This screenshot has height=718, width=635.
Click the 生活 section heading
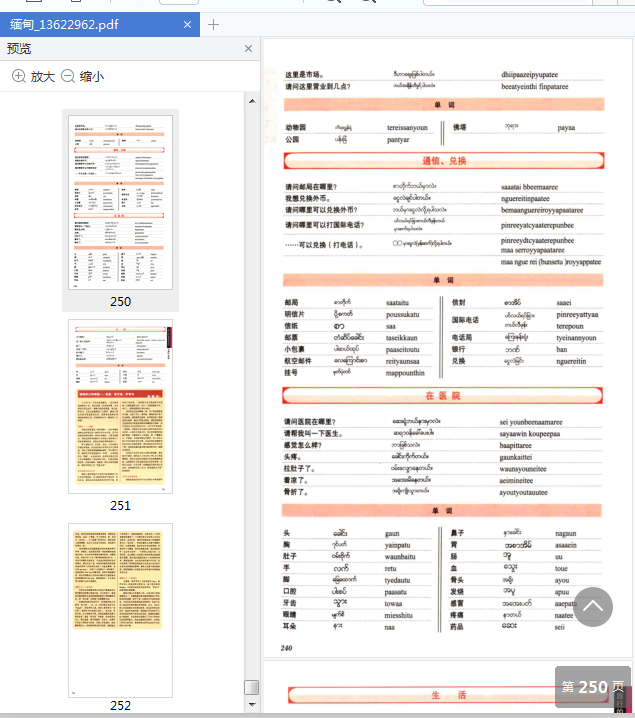pyautogui.click(x=449, y=695)
